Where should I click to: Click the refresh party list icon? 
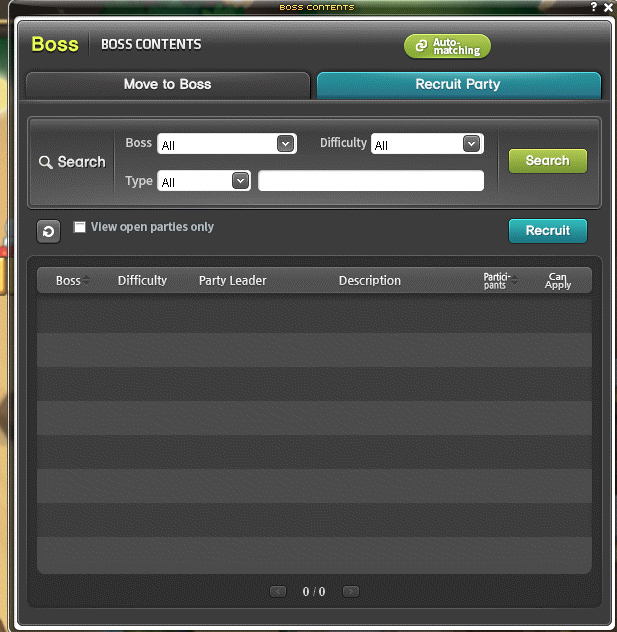point(48,232)
